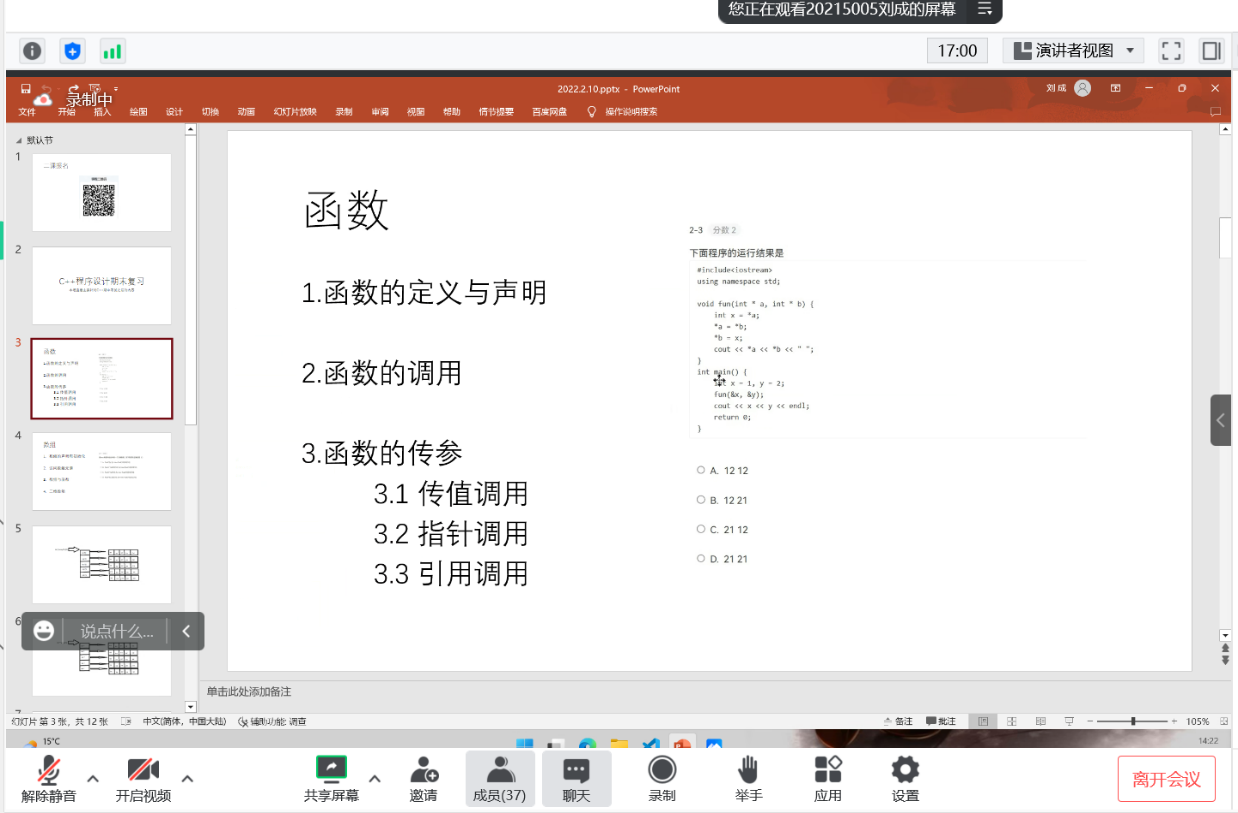Open the 审阅 ribbon tab
The image size is (1238, 813).
coord(380,112)
